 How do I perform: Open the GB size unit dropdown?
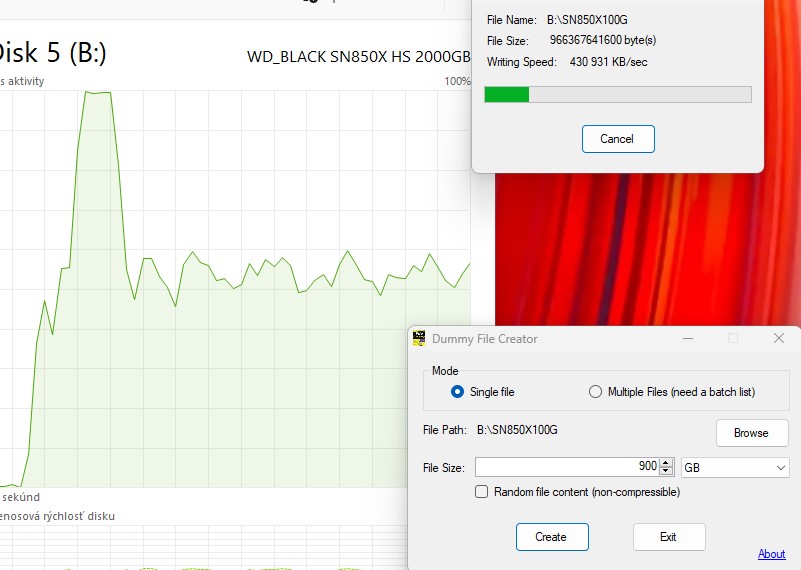[x=735, y=467]
